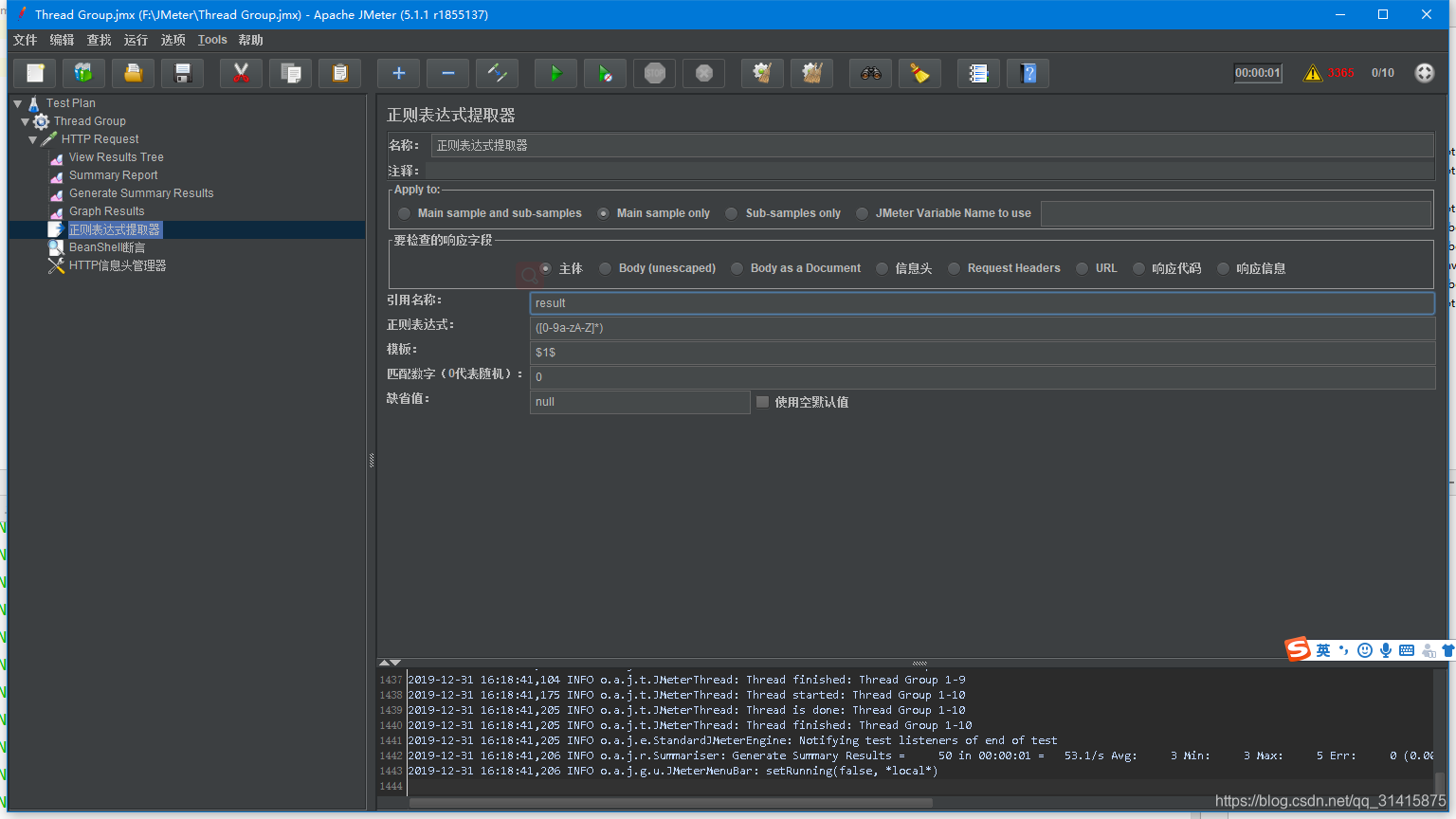Screen dimensions: 1456x819
Task: Enable 使用空默认值 checkbox
Action: 762,402
